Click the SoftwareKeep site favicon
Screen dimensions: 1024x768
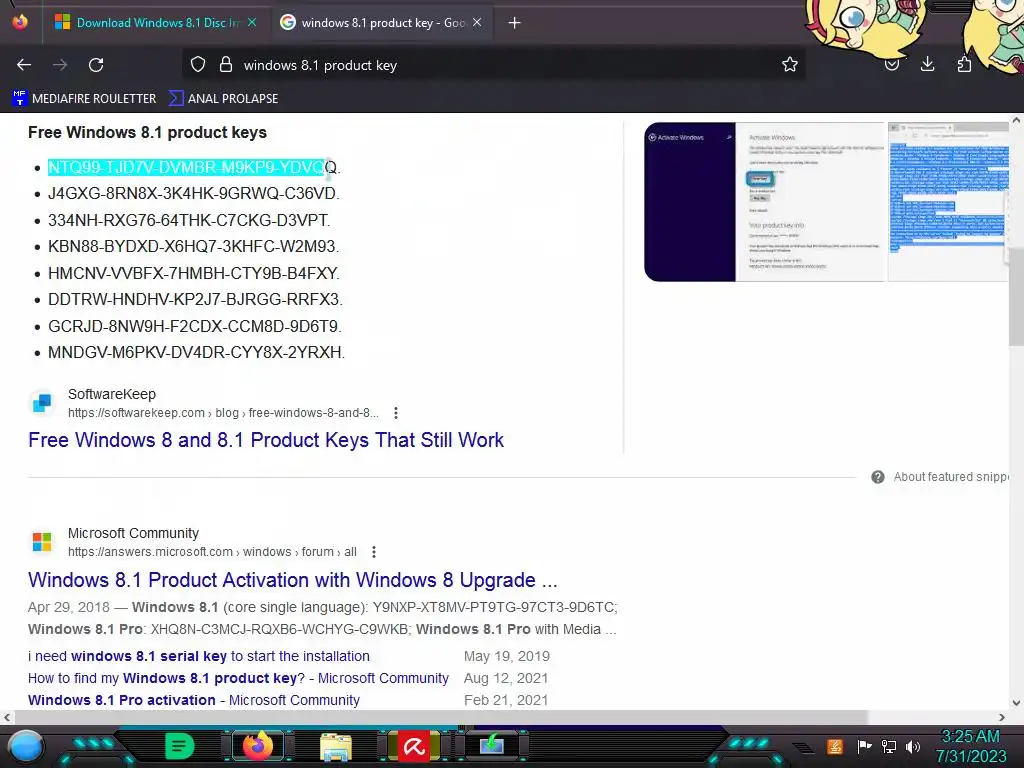[42, 402]
